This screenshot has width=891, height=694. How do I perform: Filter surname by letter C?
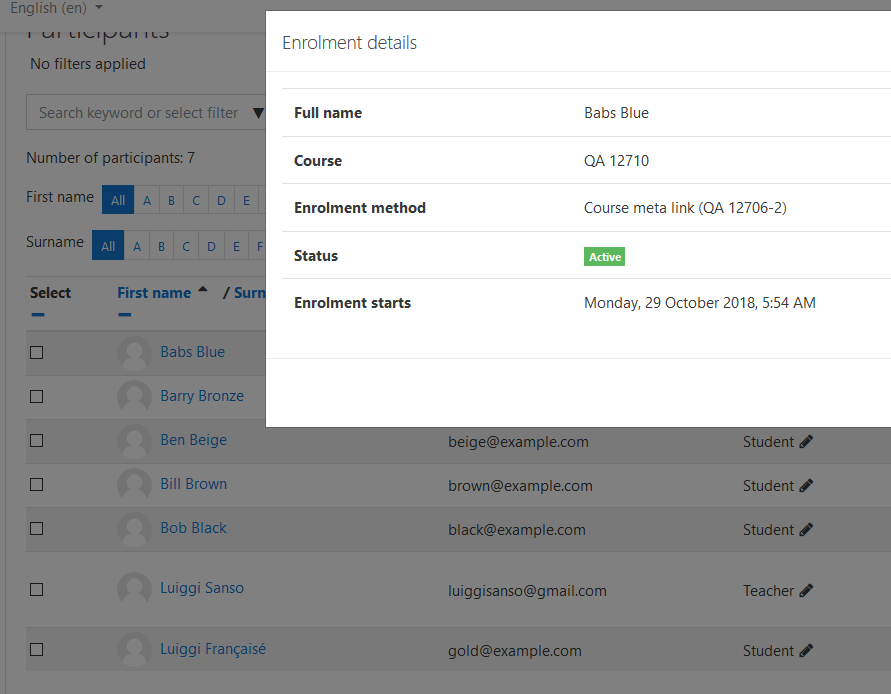(x=186, y=246)
